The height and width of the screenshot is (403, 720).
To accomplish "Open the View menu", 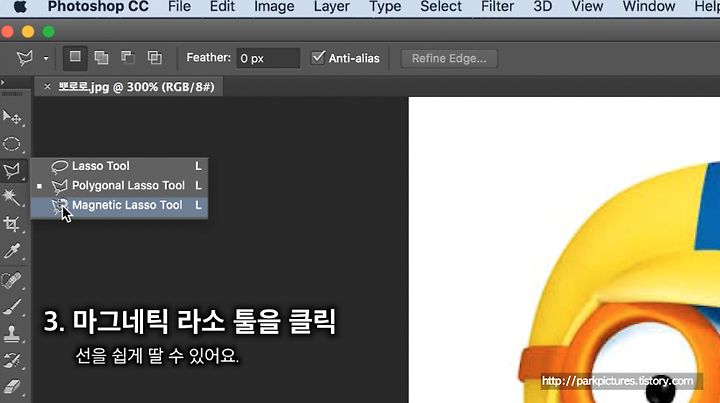I will click(x=587, y=7).
